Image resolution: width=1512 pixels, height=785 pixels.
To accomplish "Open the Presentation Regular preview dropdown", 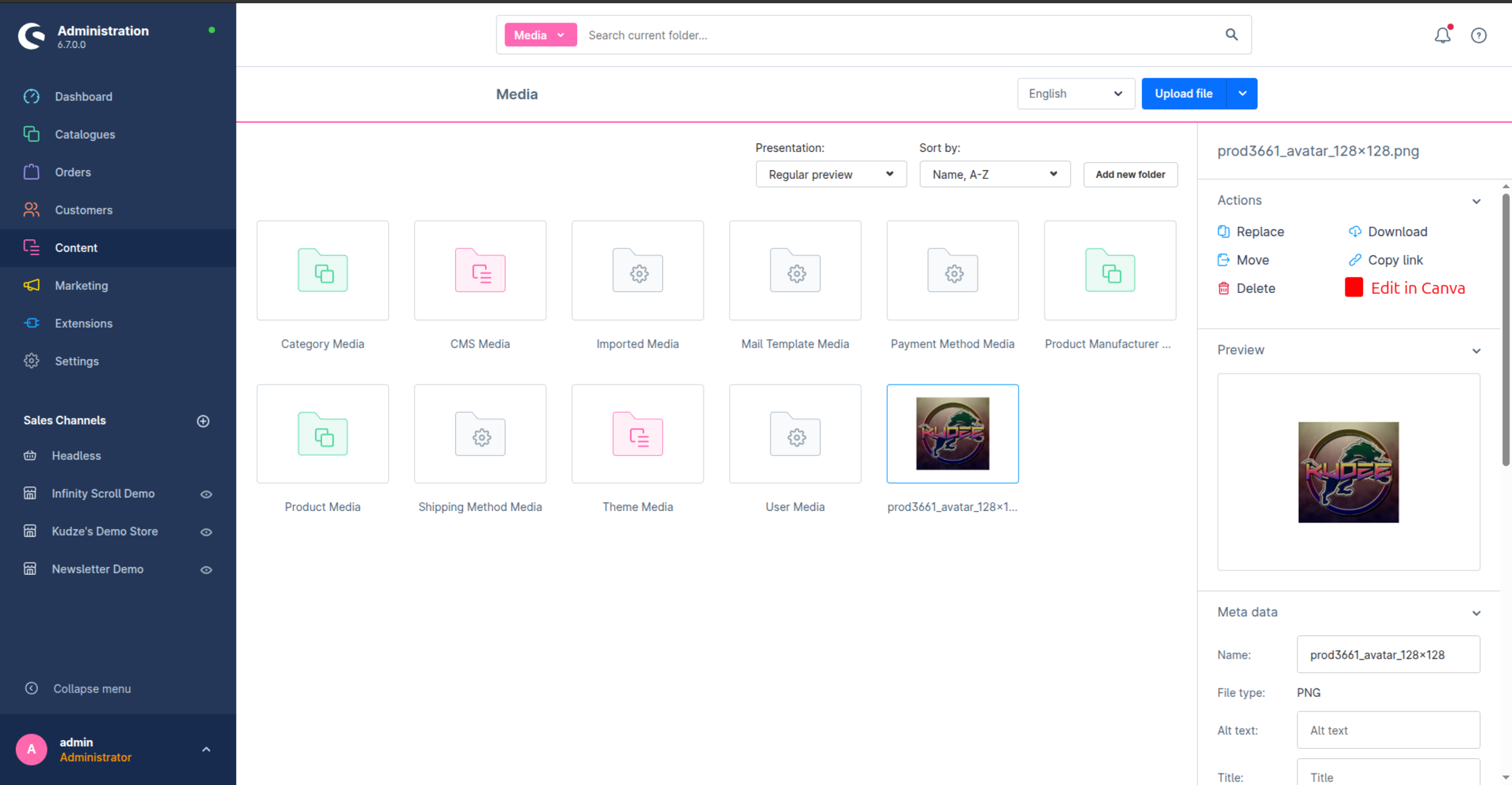I will [x=831, y=174].
